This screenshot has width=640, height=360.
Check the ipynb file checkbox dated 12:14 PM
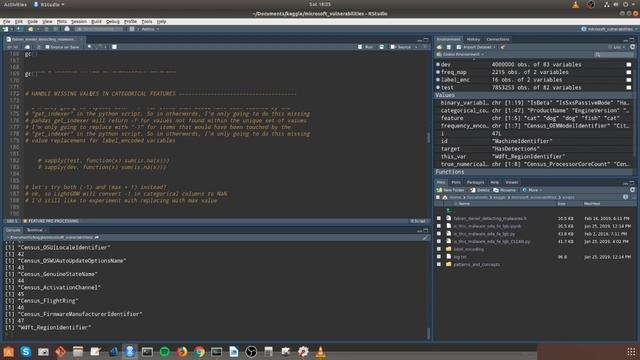[439, 226]
